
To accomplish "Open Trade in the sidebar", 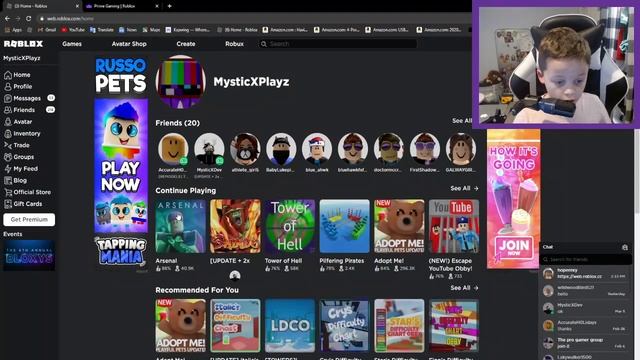I will point(17,145).
